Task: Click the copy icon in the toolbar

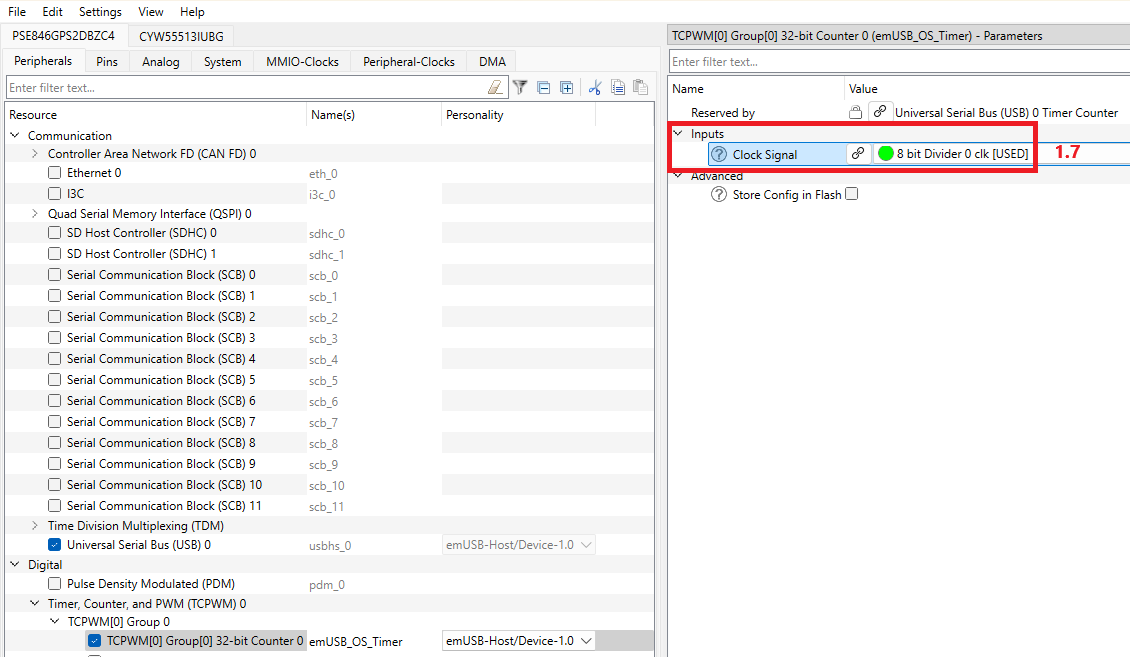Action: tap(618, 88)
